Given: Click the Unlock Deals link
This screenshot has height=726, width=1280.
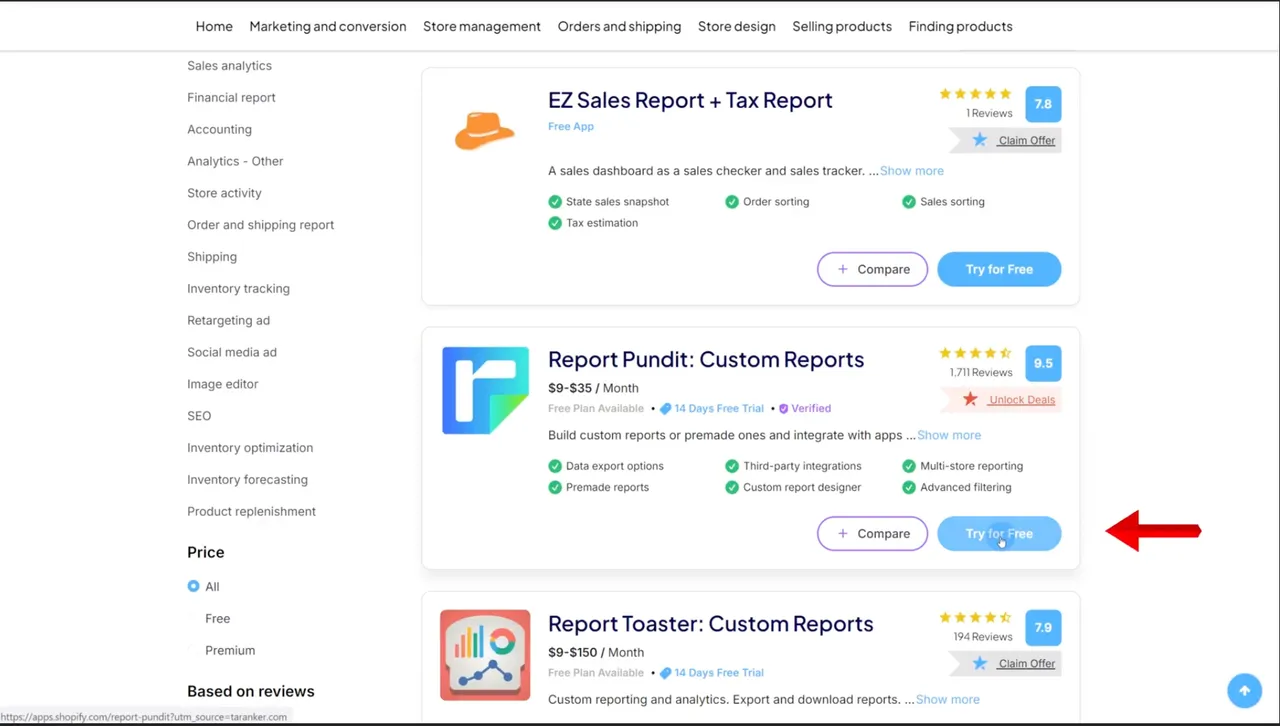Looking at the screenshot, I should (x=1022, y=399).
